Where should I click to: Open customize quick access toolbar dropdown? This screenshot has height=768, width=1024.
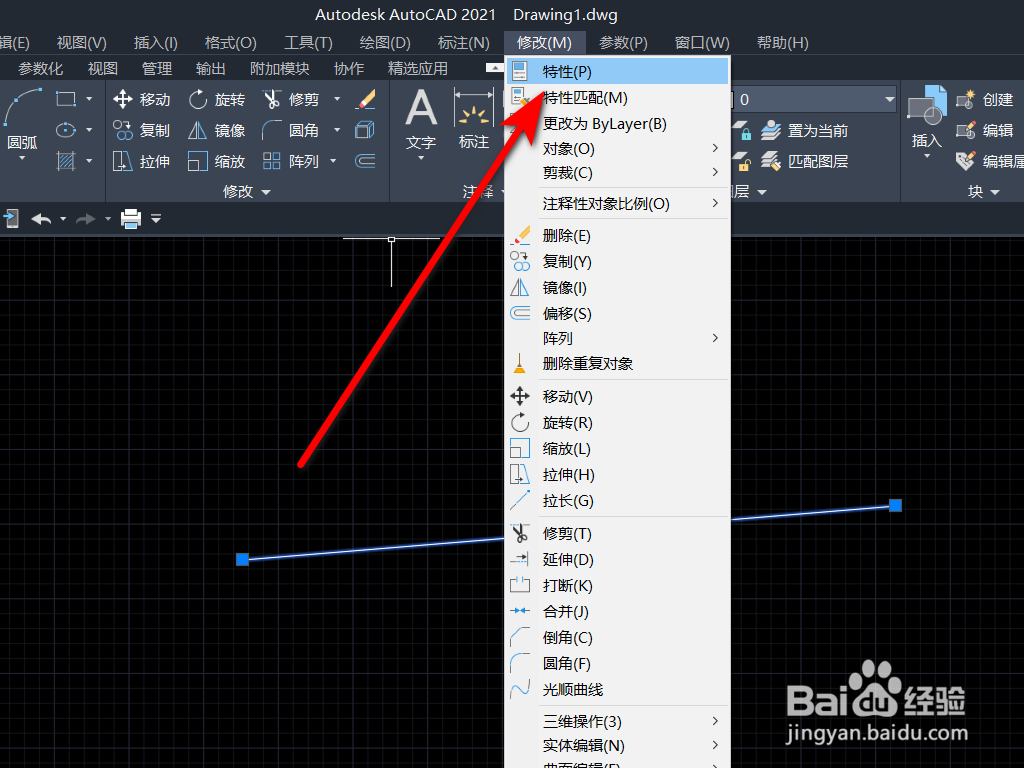(155, 219)
